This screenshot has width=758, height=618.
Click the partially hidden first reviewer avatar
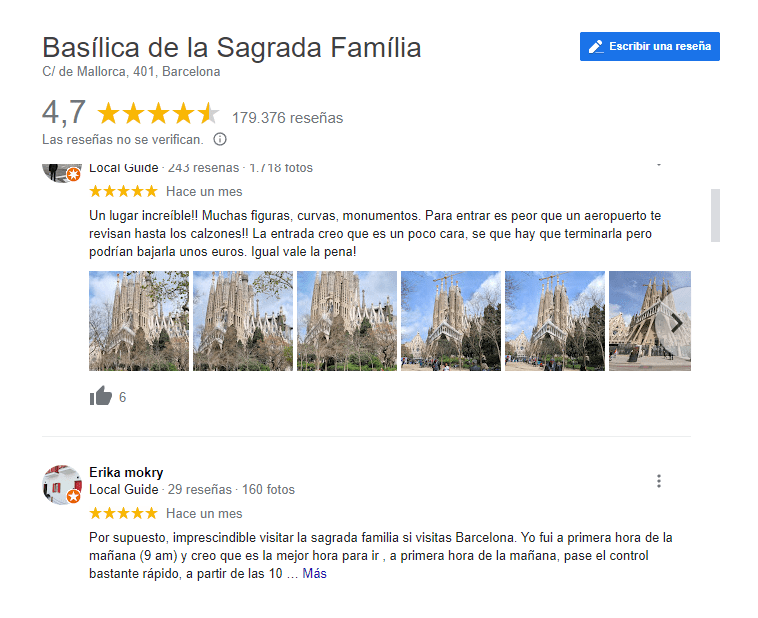point(62,173)
